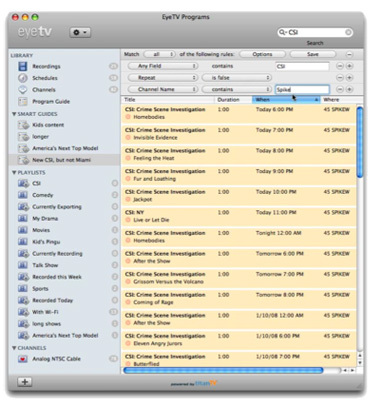The width and height of the screenshot is (380, 407).
Task: Open the is false condition dropdown
Action: point(237,78)
